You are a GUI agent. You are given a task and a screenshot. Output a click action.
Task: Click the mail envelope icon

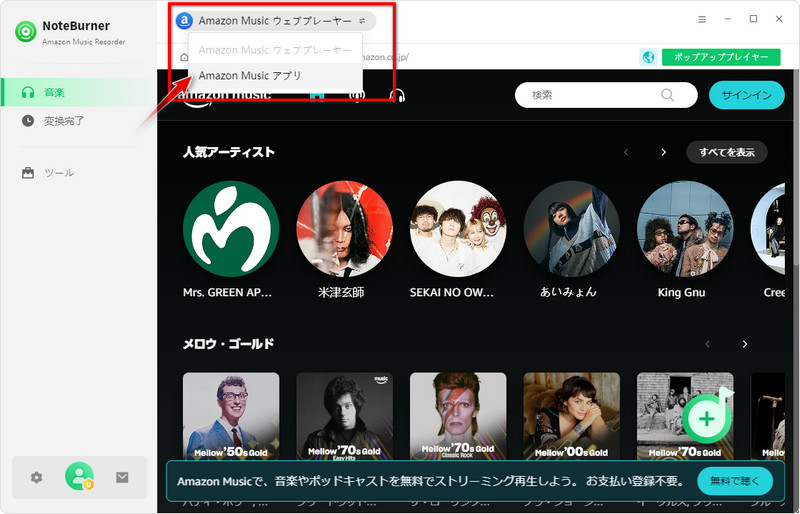pyautogui.click(x=122, y=477)
